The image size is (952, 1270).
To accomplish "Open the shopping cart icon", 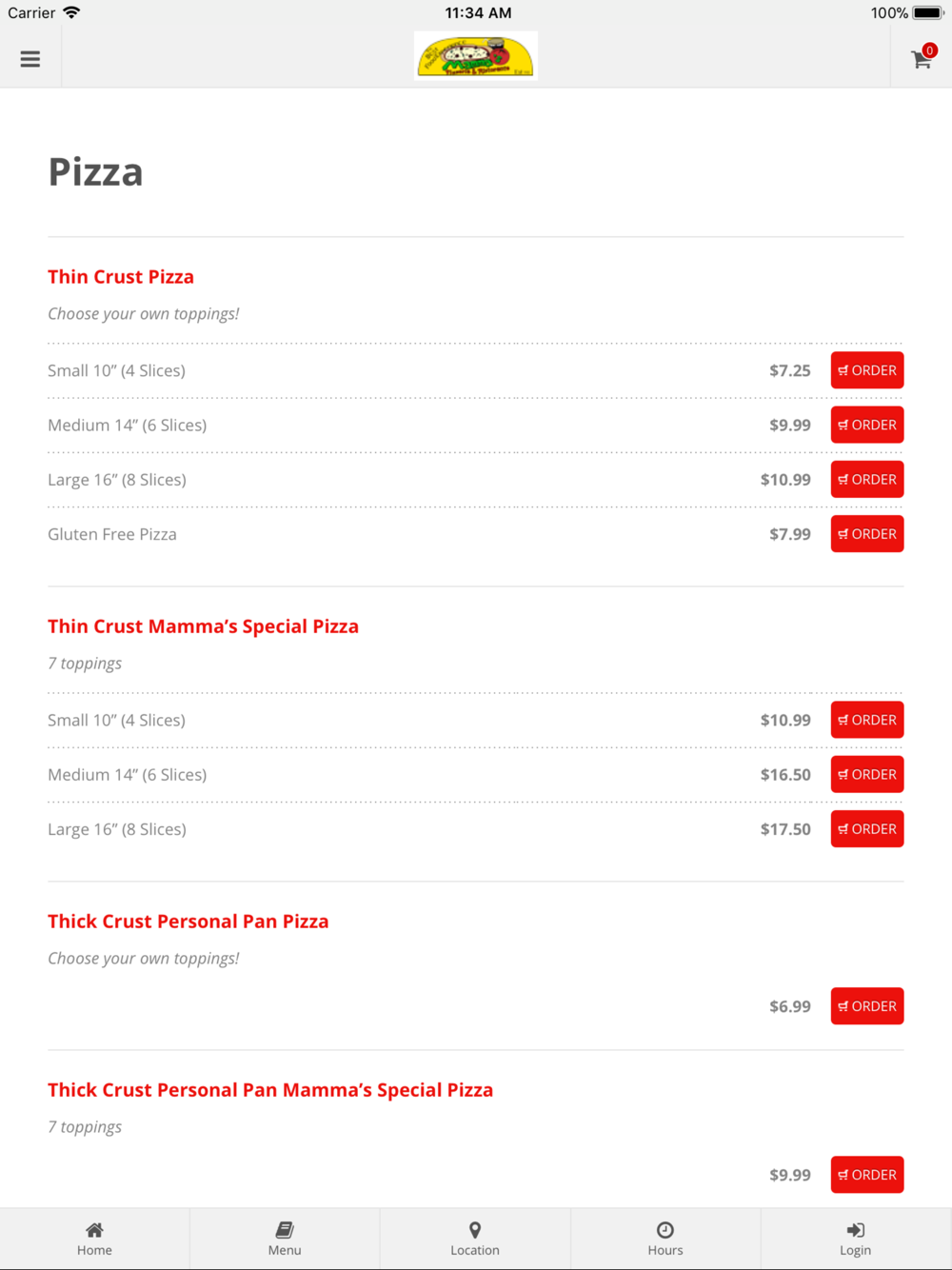I will 922,58.
